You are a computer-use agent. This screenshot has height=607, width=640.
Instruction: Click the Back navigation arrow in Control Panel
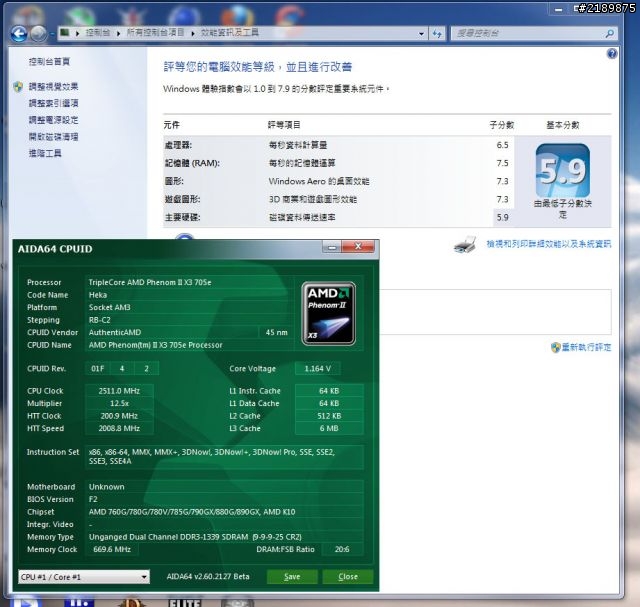click(x=19, y=33)
